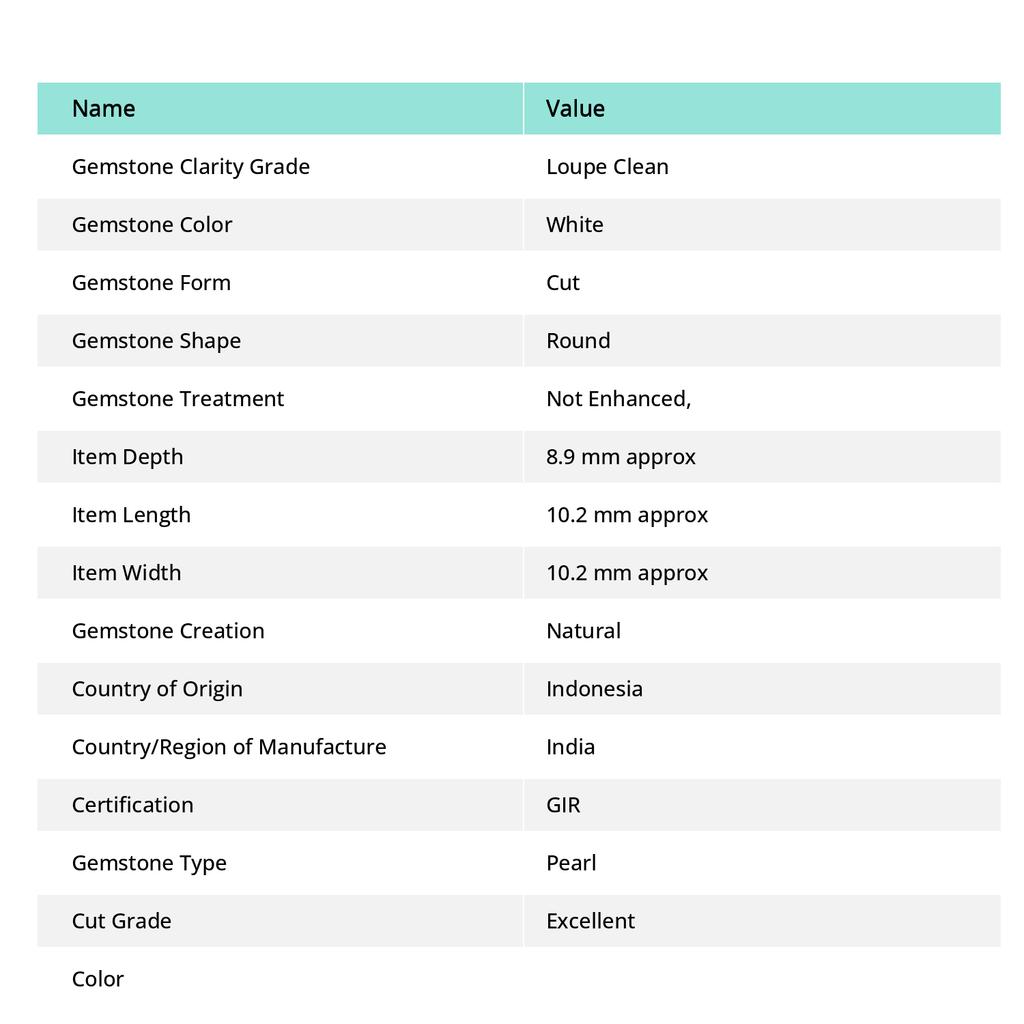Click the Loupe Clean value cell

tap(607, 166)
